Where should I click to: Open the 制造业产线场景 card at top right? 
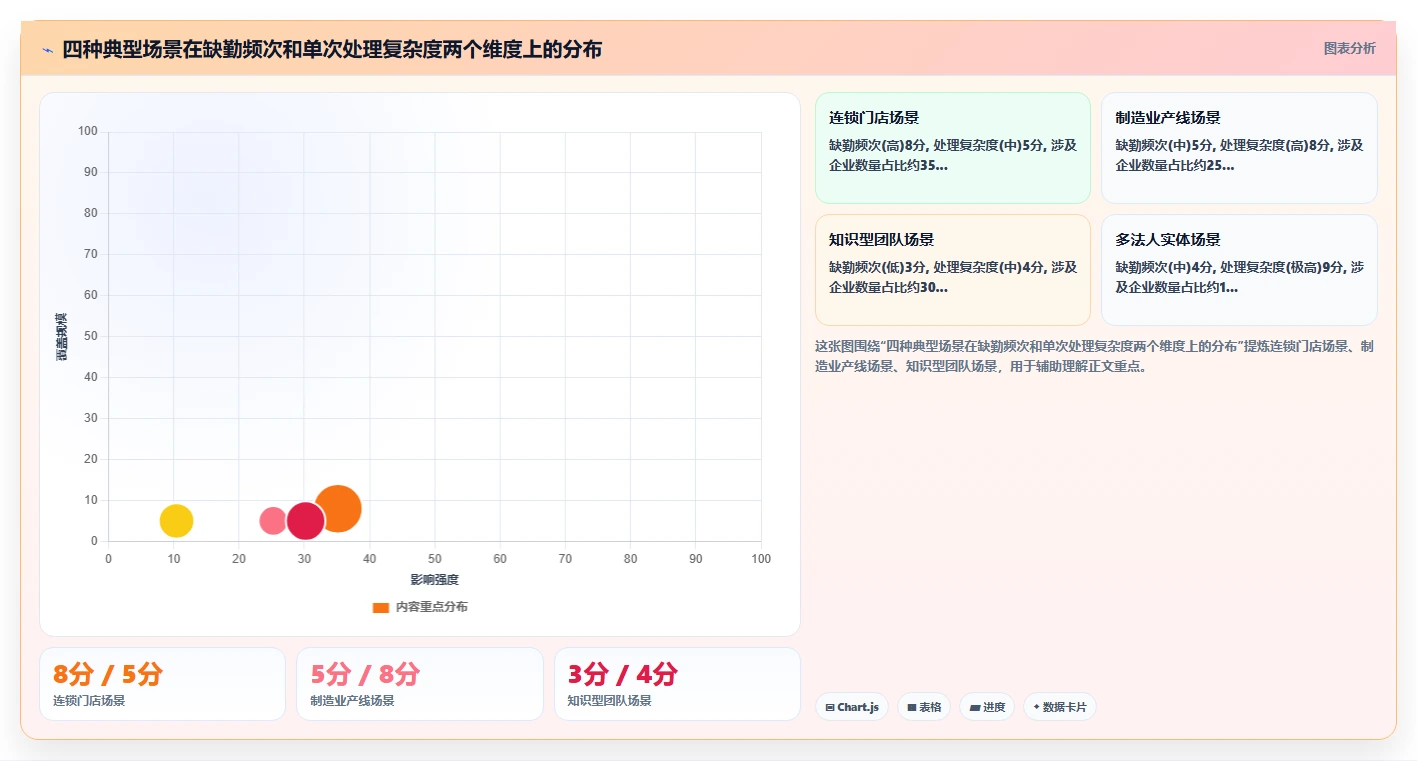click(x=1239, y=148)
